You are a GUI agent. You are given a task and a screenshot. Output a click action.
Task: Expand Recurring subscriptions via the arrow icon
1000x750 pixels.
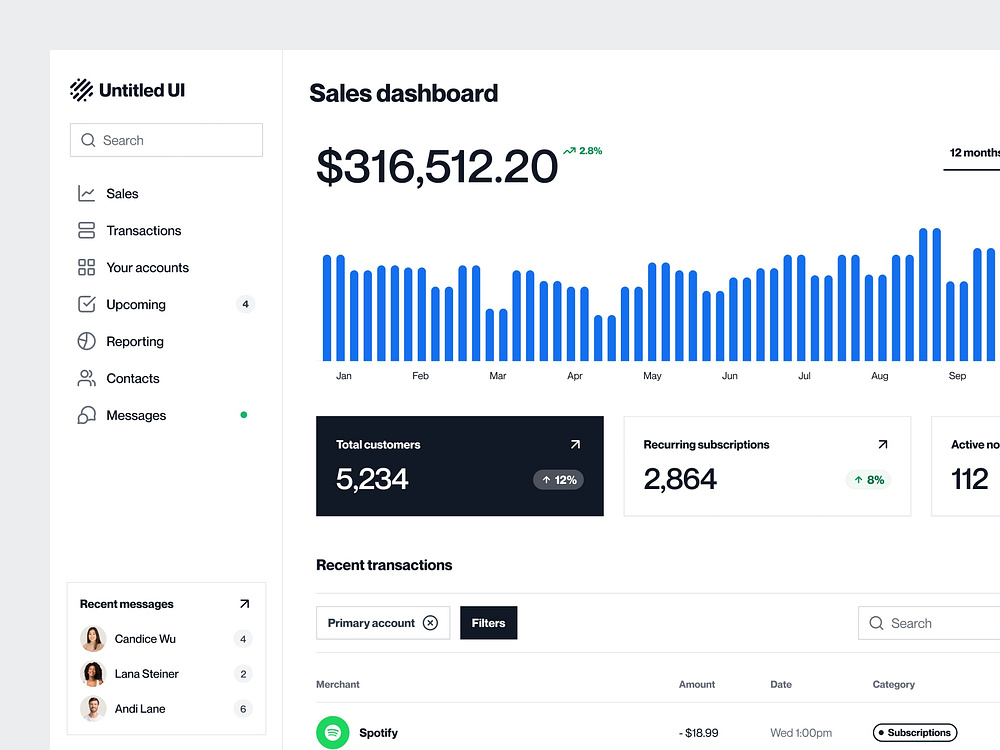tap(882, 443)
